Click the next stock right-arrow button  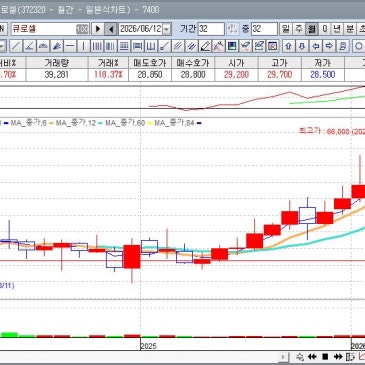(98, 29)
